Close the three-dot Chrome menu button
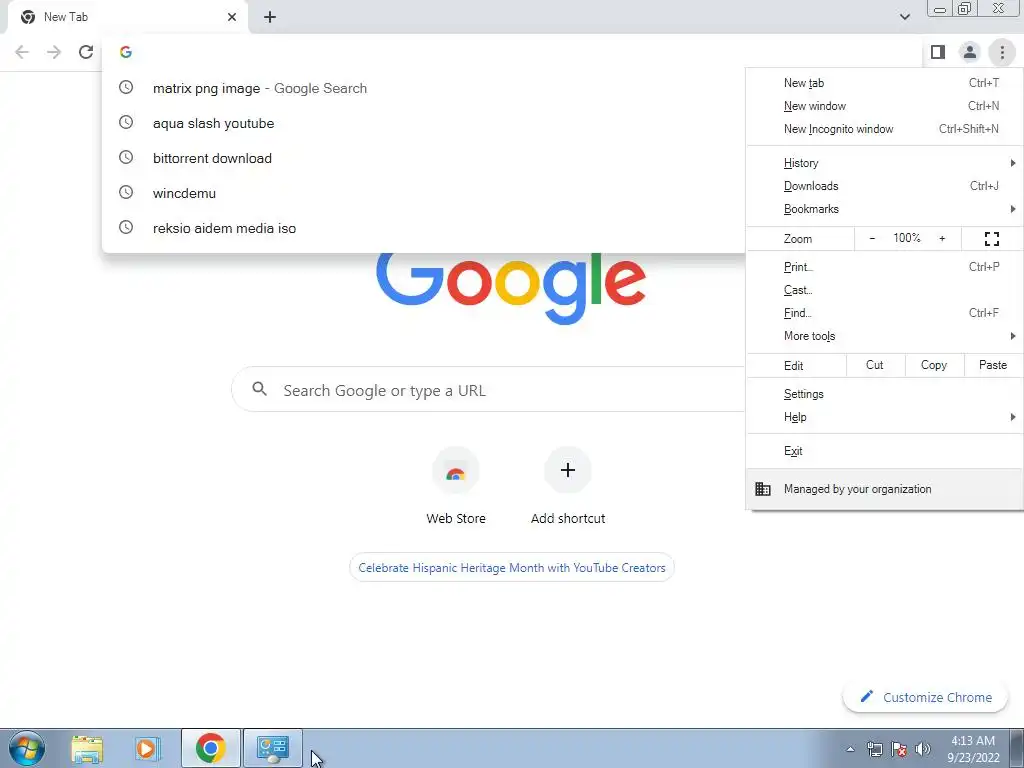 click(1002, 52)
